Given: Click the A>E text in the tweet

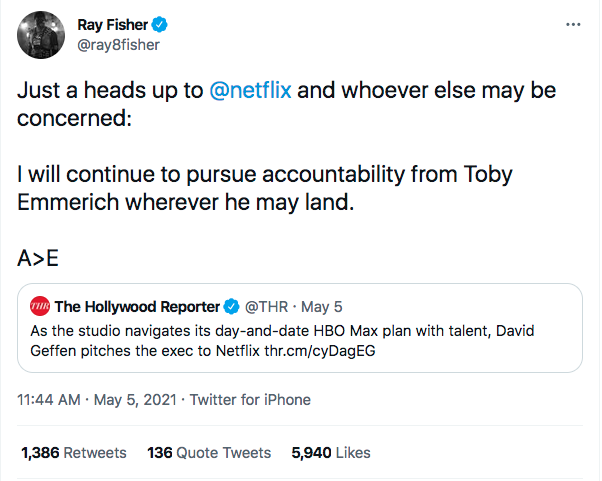Looking at the screenshot, I should tap(38, 258).
